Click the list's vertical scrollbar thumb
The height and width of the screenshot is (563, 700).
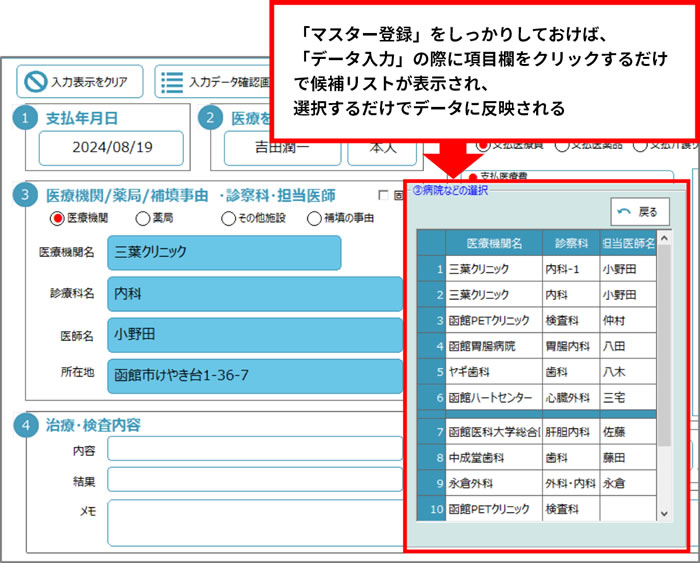(664, 345)
